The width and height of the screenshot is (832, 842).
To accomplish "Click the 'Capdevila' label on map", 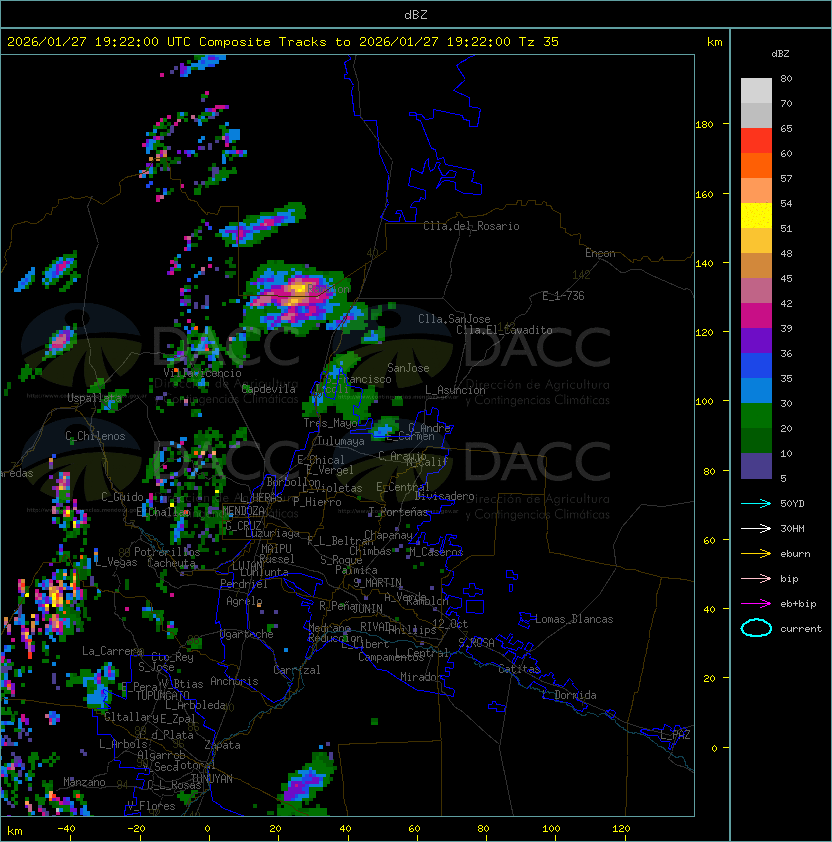I will point(268,389).
